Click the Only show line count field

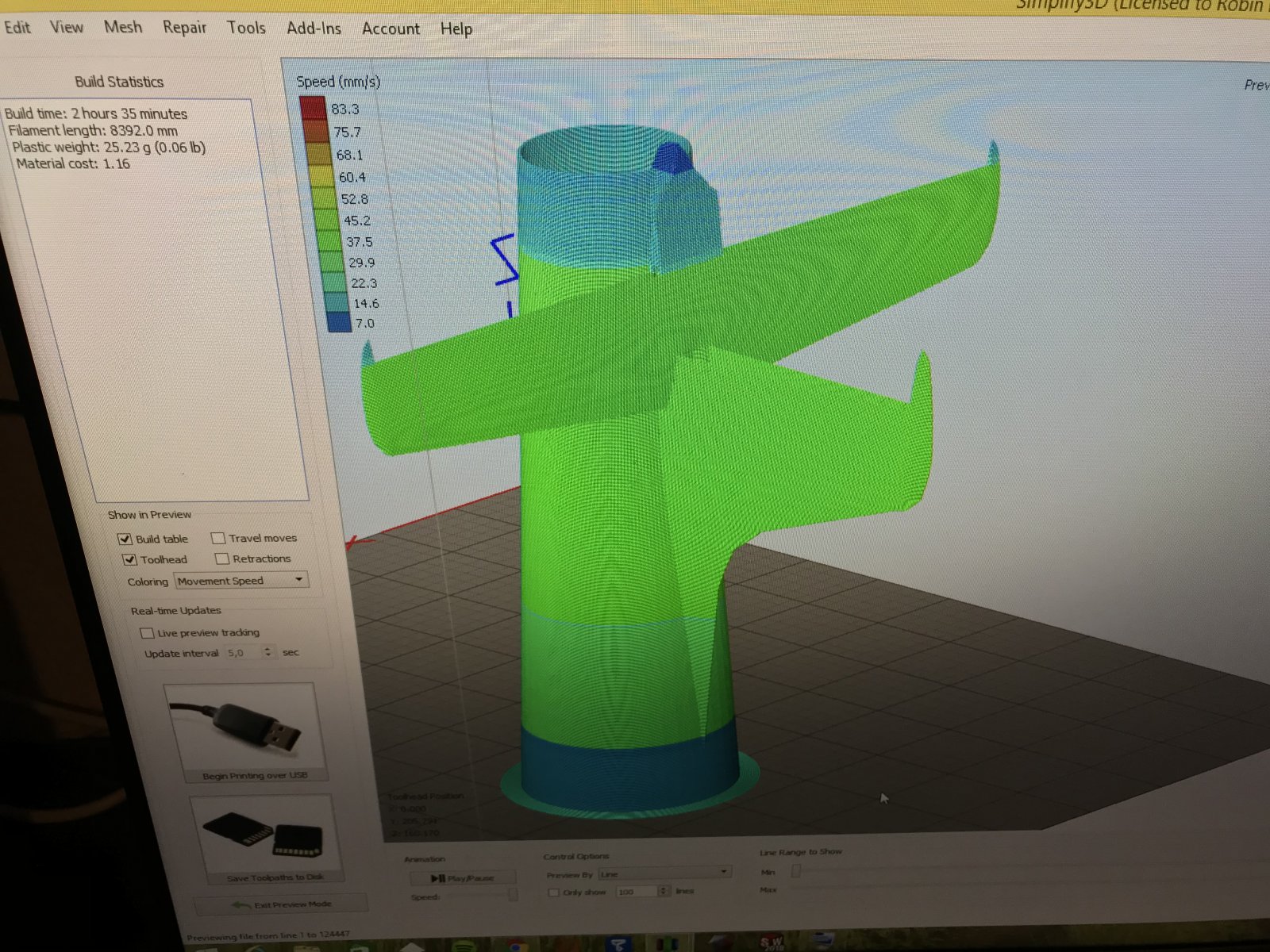pos(637,892)
